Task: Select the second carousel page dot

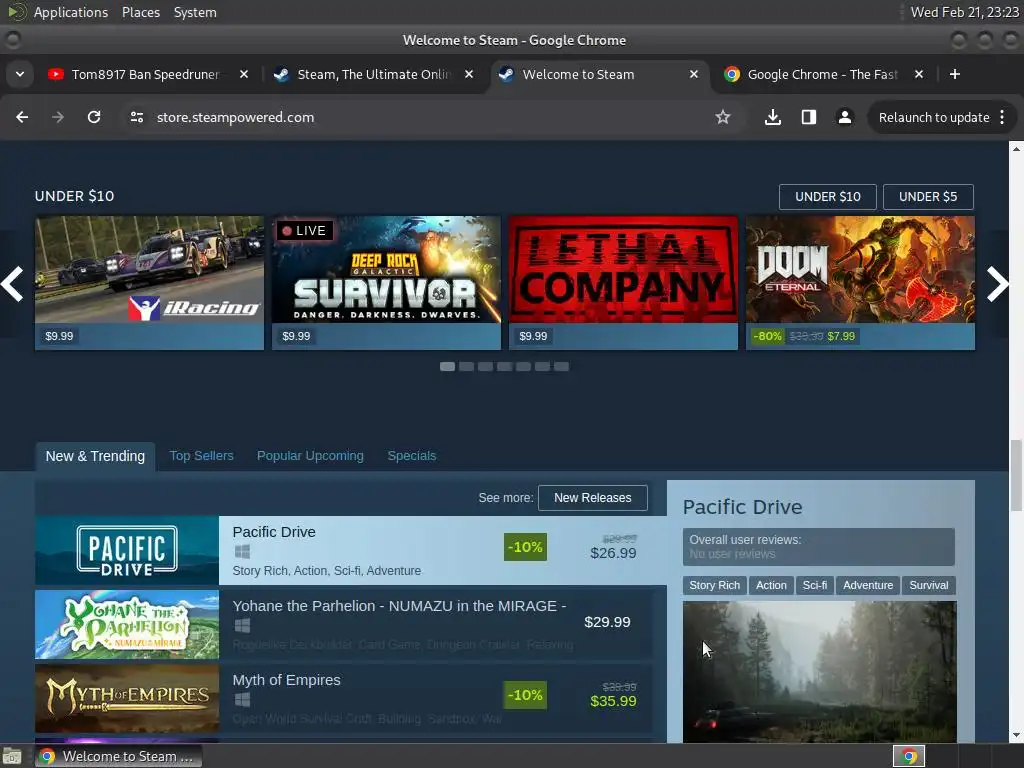Action: [x=466, y=366]
